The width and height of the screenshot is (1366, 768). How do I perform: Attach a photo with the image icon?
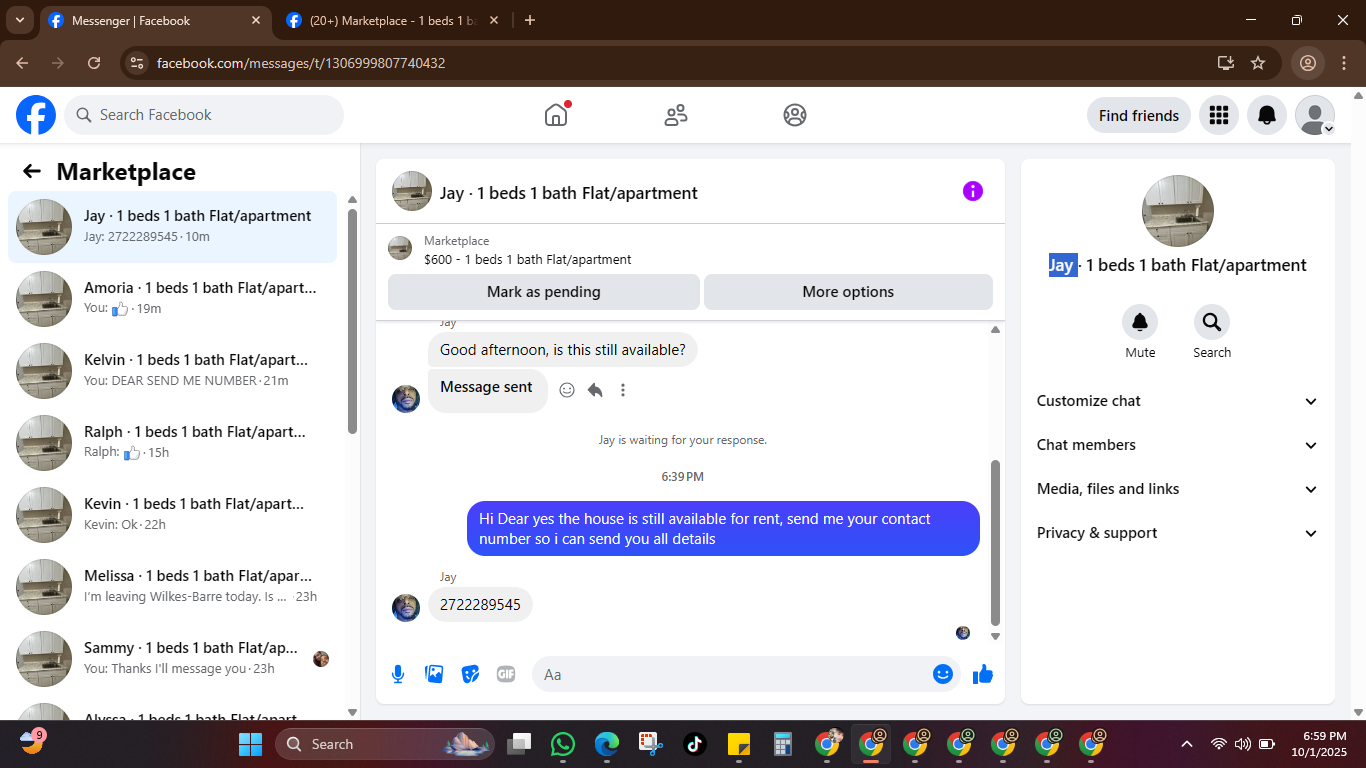point(434,674)
